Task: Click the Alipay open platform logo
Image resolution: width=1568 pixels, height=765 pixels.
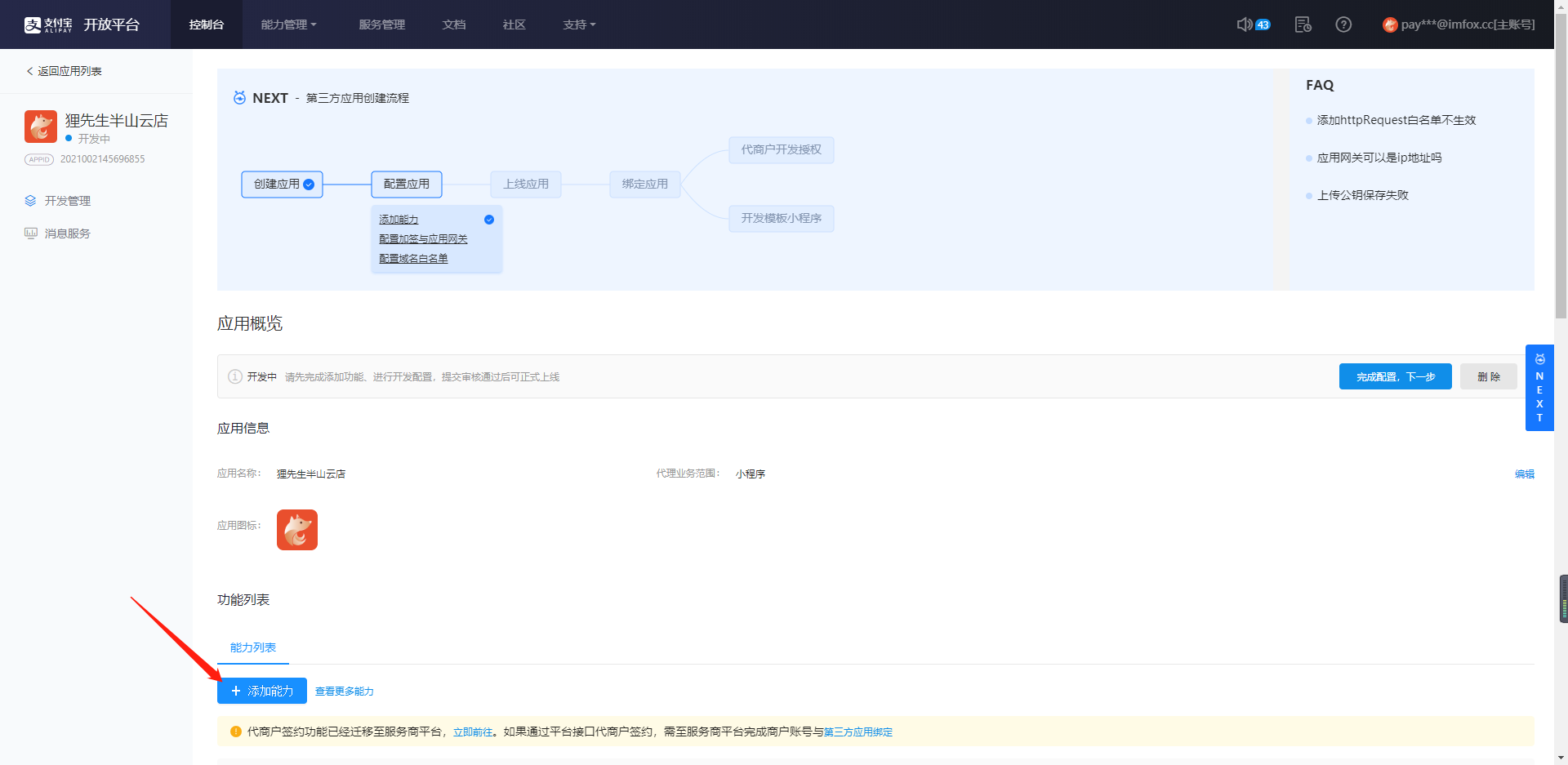Action: 82,24
